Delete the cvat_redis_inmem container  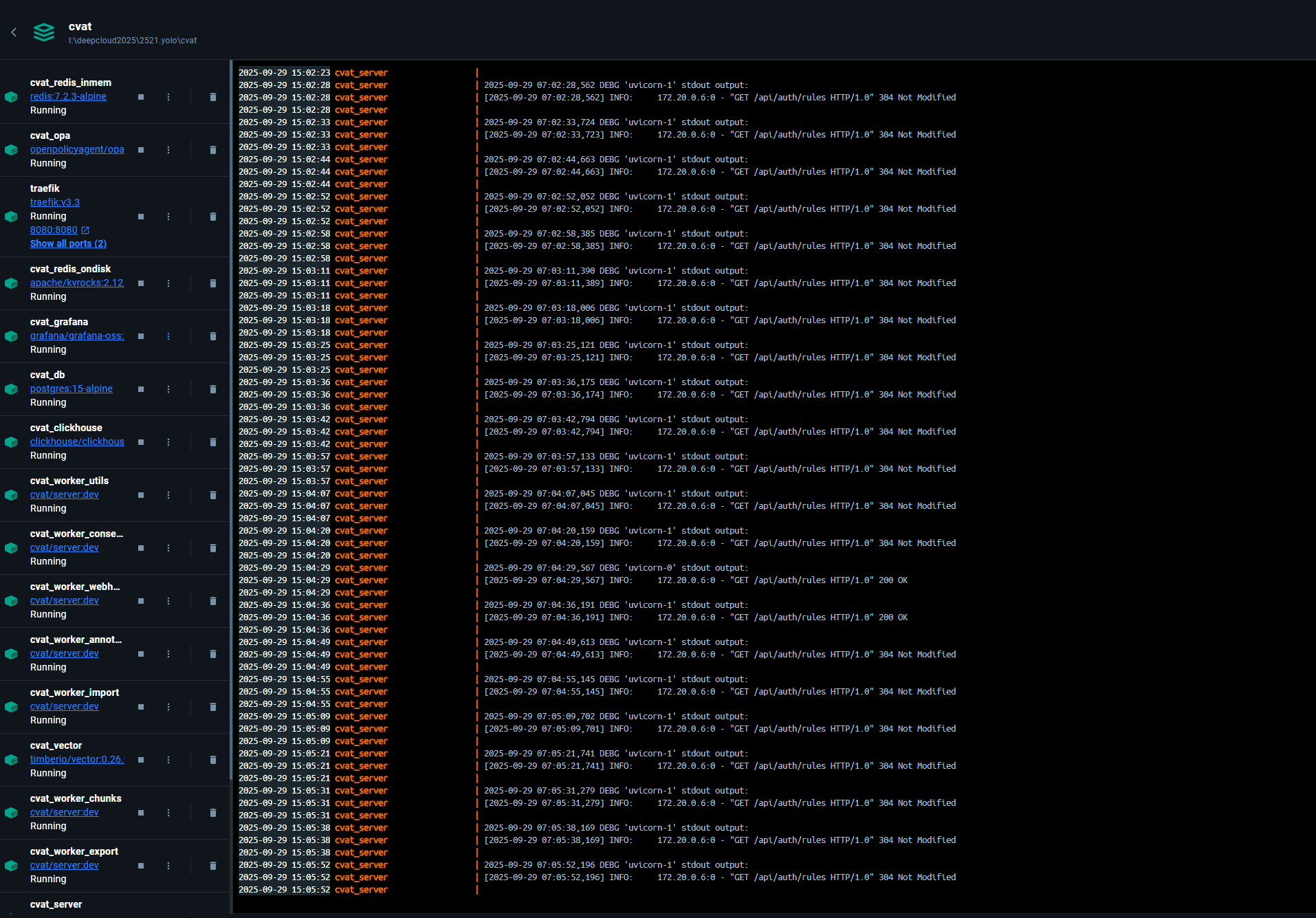(213, 97)
